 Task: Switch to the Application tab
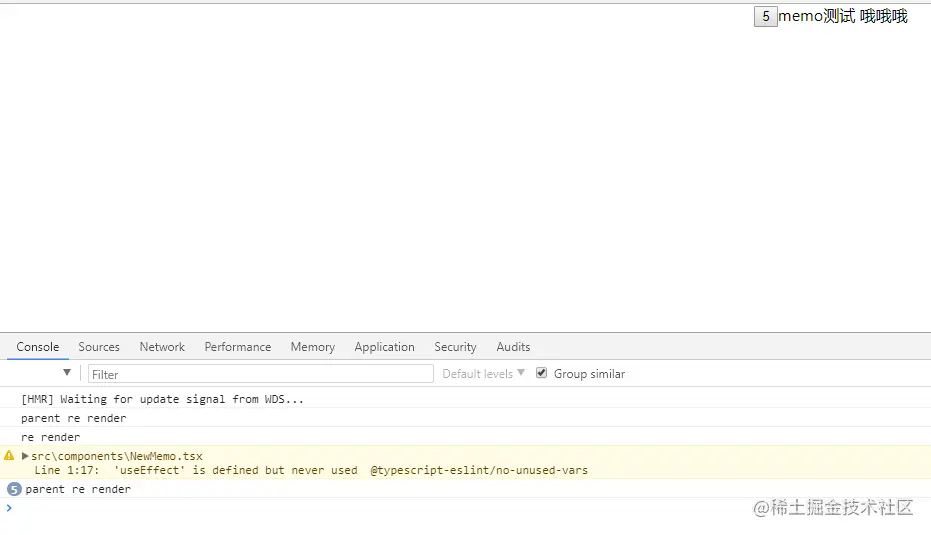(x=384, y=347)
